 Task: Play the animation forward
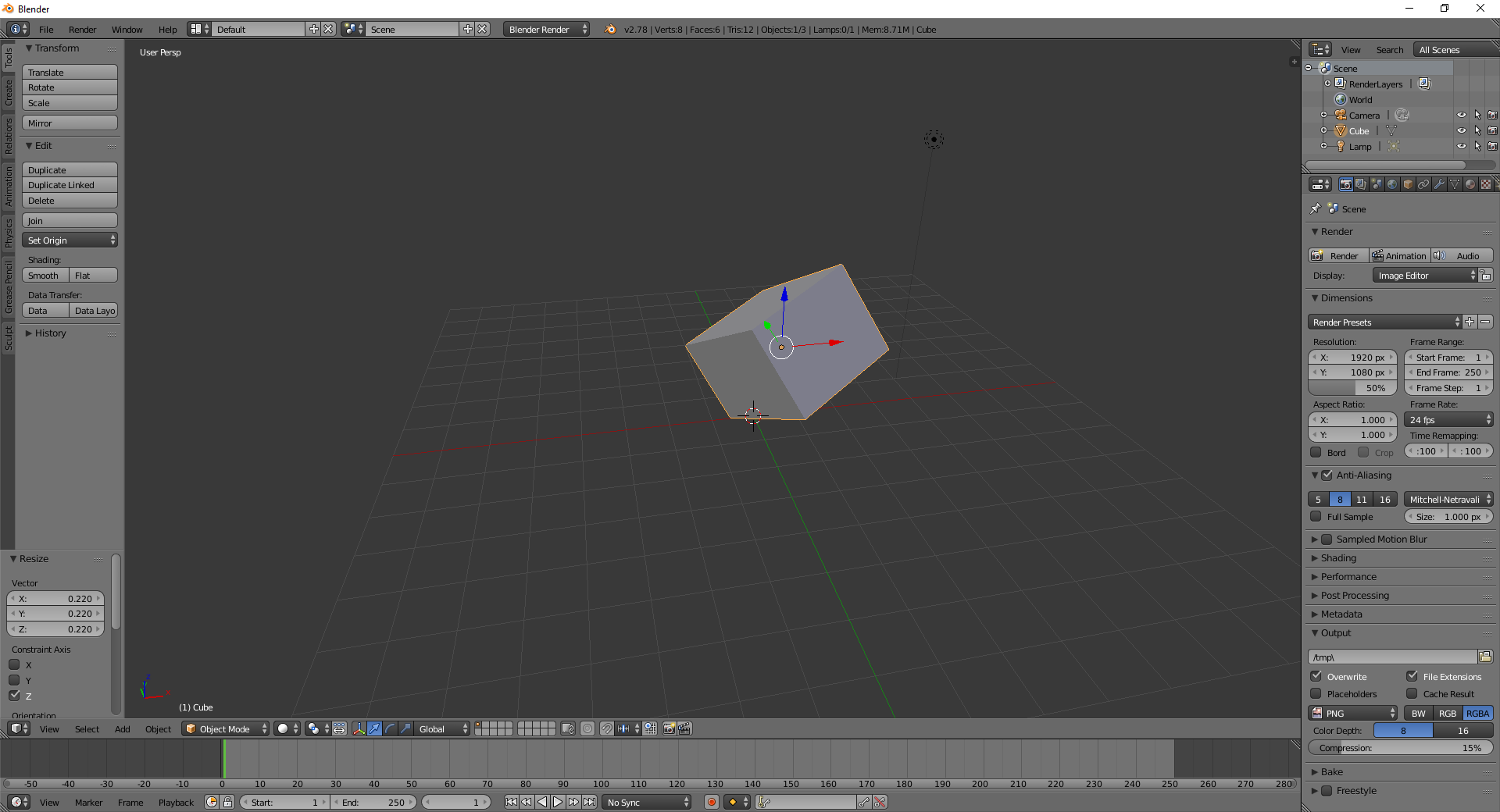tap(558, 802)
